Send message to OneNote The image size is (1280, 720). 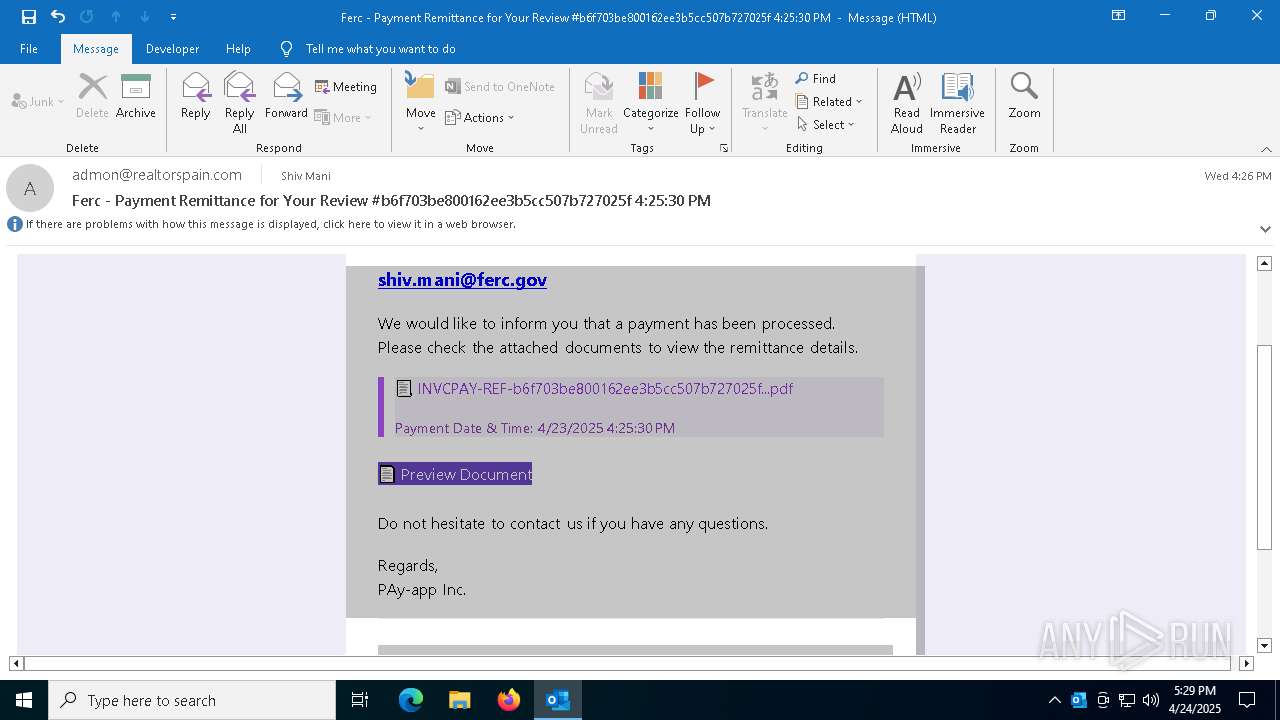500,87
